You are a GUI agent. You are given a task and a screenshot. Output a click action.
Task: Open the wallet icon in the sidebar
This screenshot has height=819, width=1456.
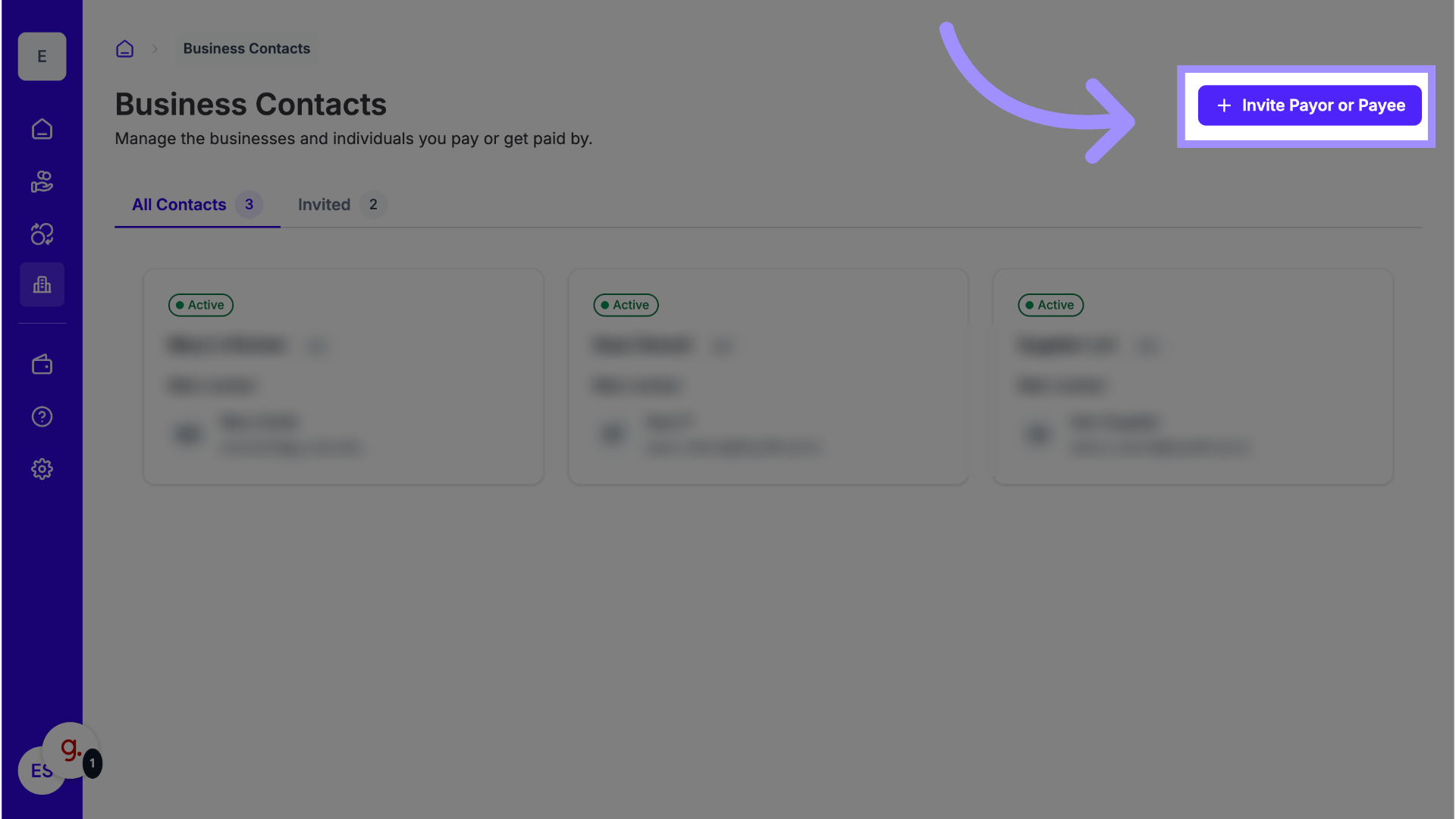point(42,365)
